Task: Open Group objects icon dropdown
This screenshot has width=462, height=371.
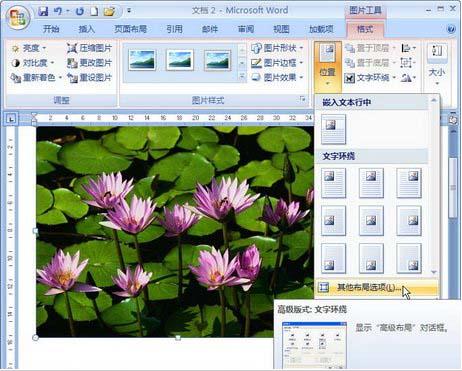Action: (x=408, y=63)
